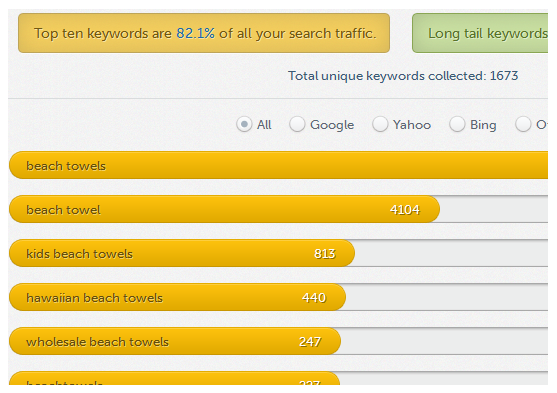
Task: Click the partially visible bottom keyword bar
Action: click(x=174, y=378)
